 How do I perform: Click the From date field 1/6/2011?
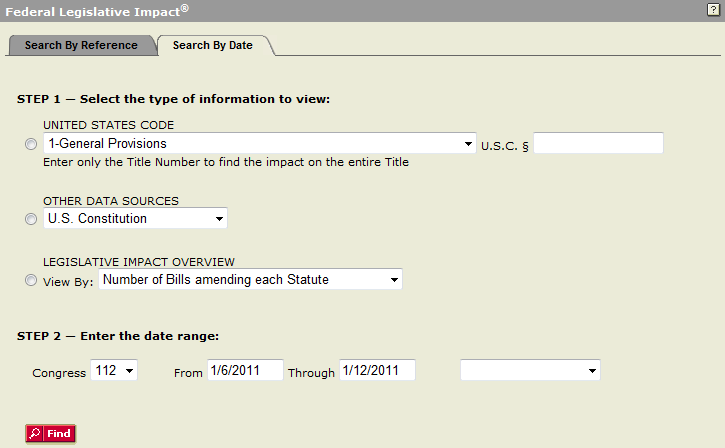(245, 370)
